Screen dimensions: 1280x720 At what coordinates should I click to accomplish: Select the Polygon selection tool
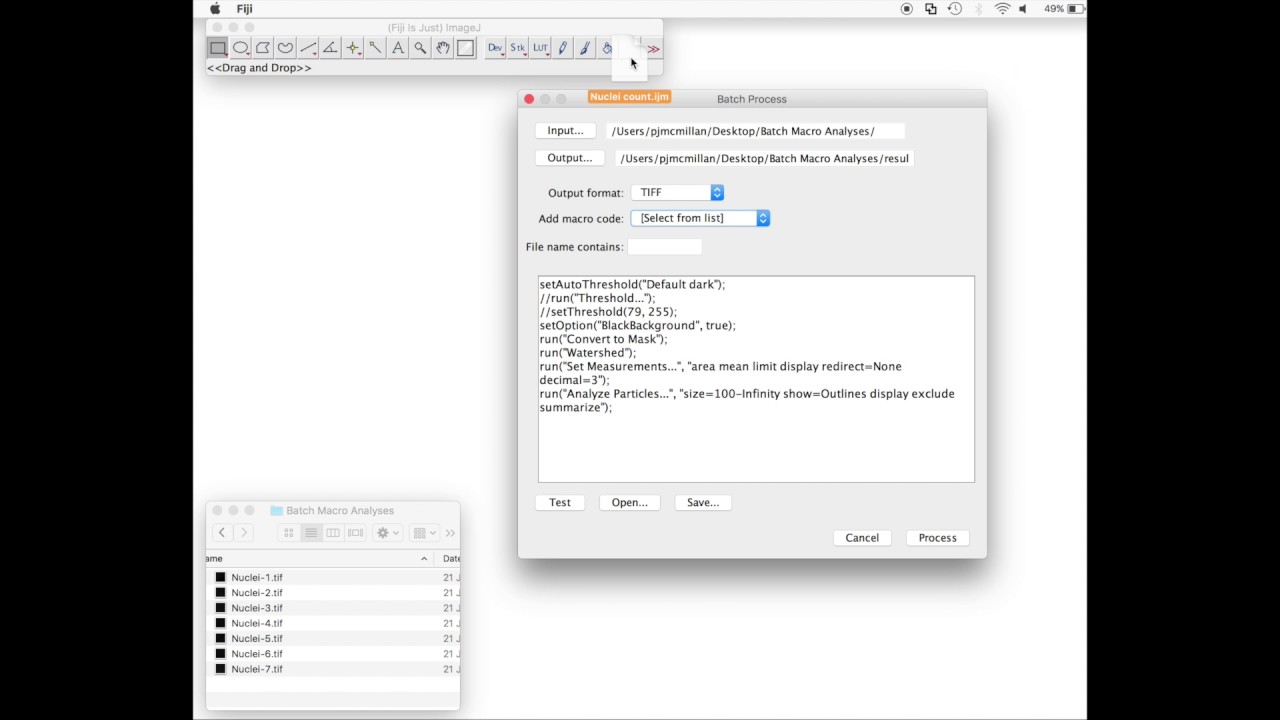click(263, 48)
